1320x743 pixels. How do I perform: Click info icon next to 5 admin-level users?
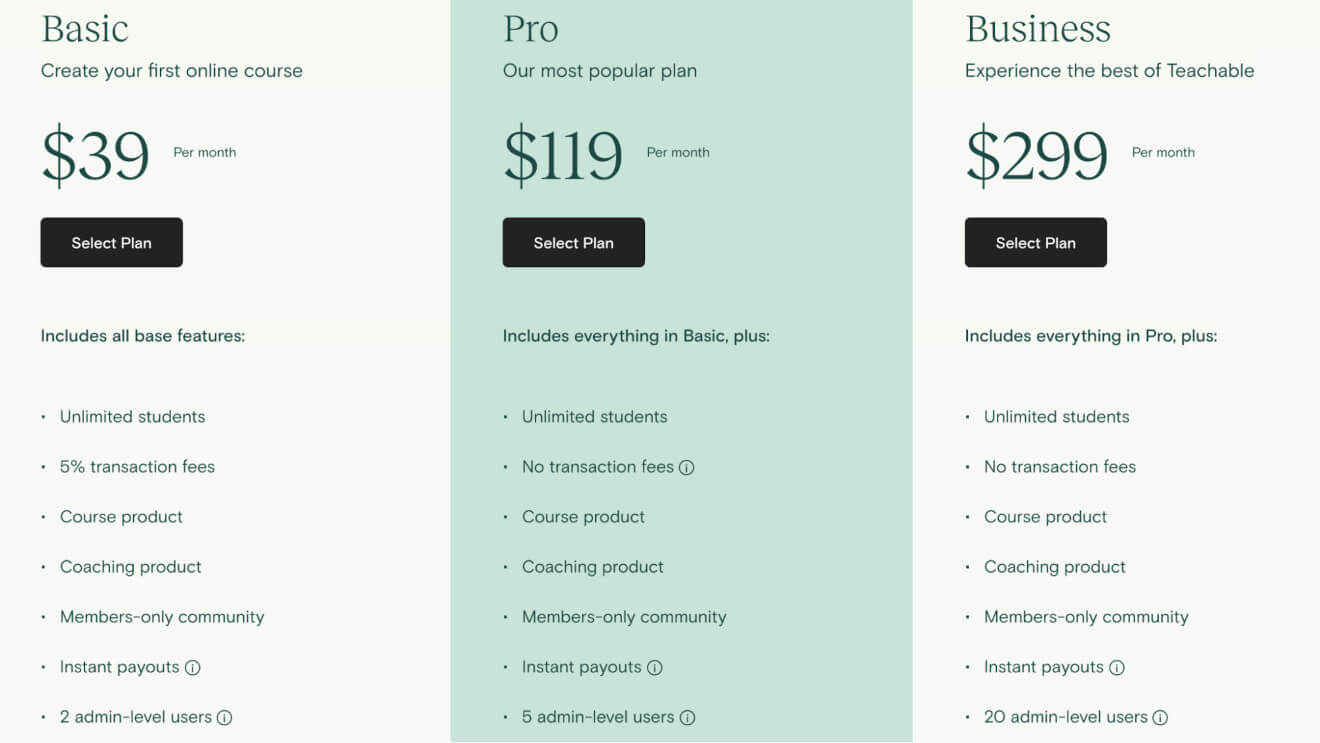coord(687,717)
